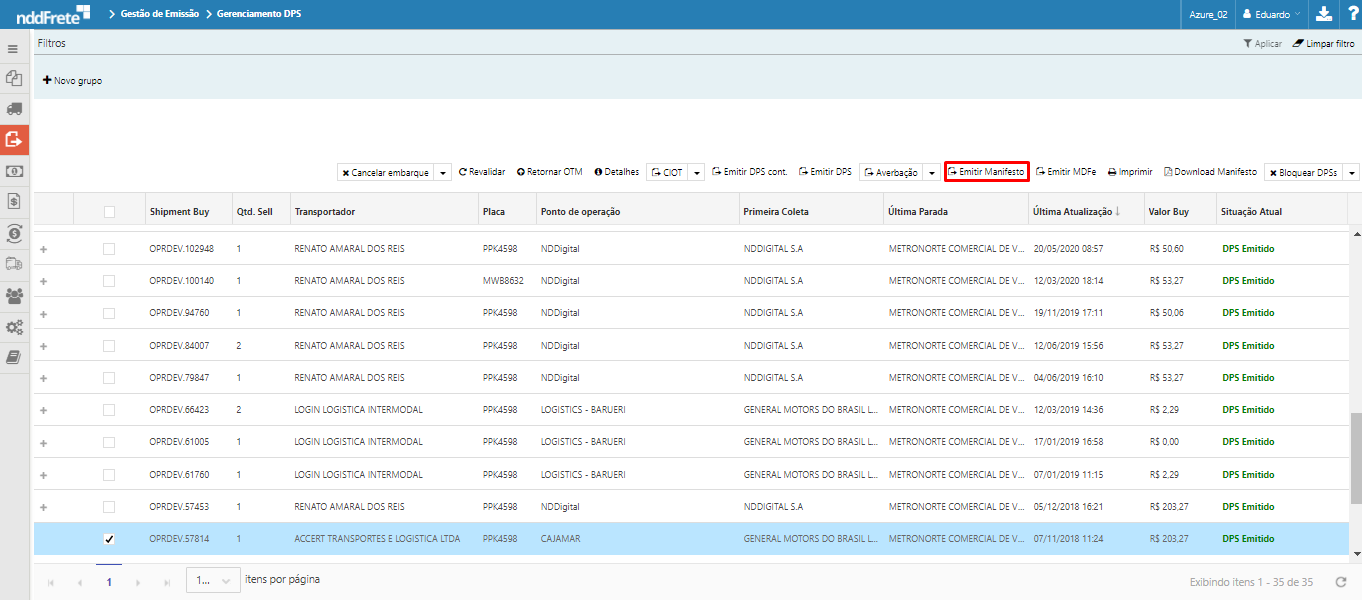Click the truck icon in the left sidebar

pyautogui.click(x=14, y=108)
